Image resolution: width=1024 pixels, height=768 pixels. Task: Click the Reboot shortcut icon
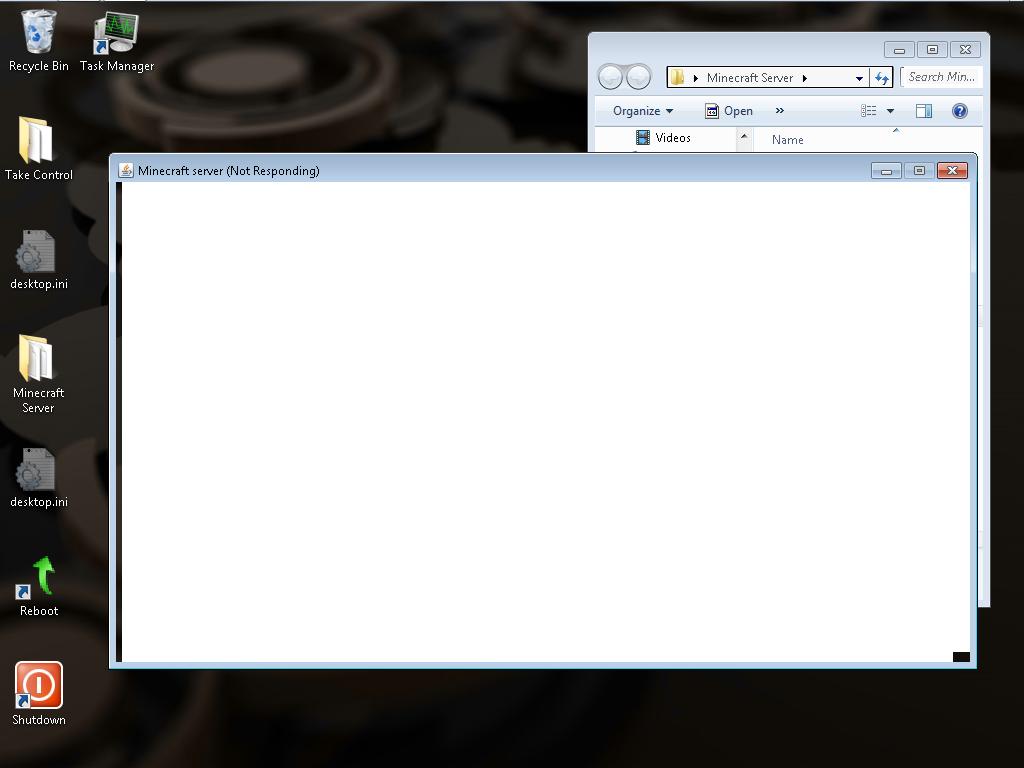[39, 586]
